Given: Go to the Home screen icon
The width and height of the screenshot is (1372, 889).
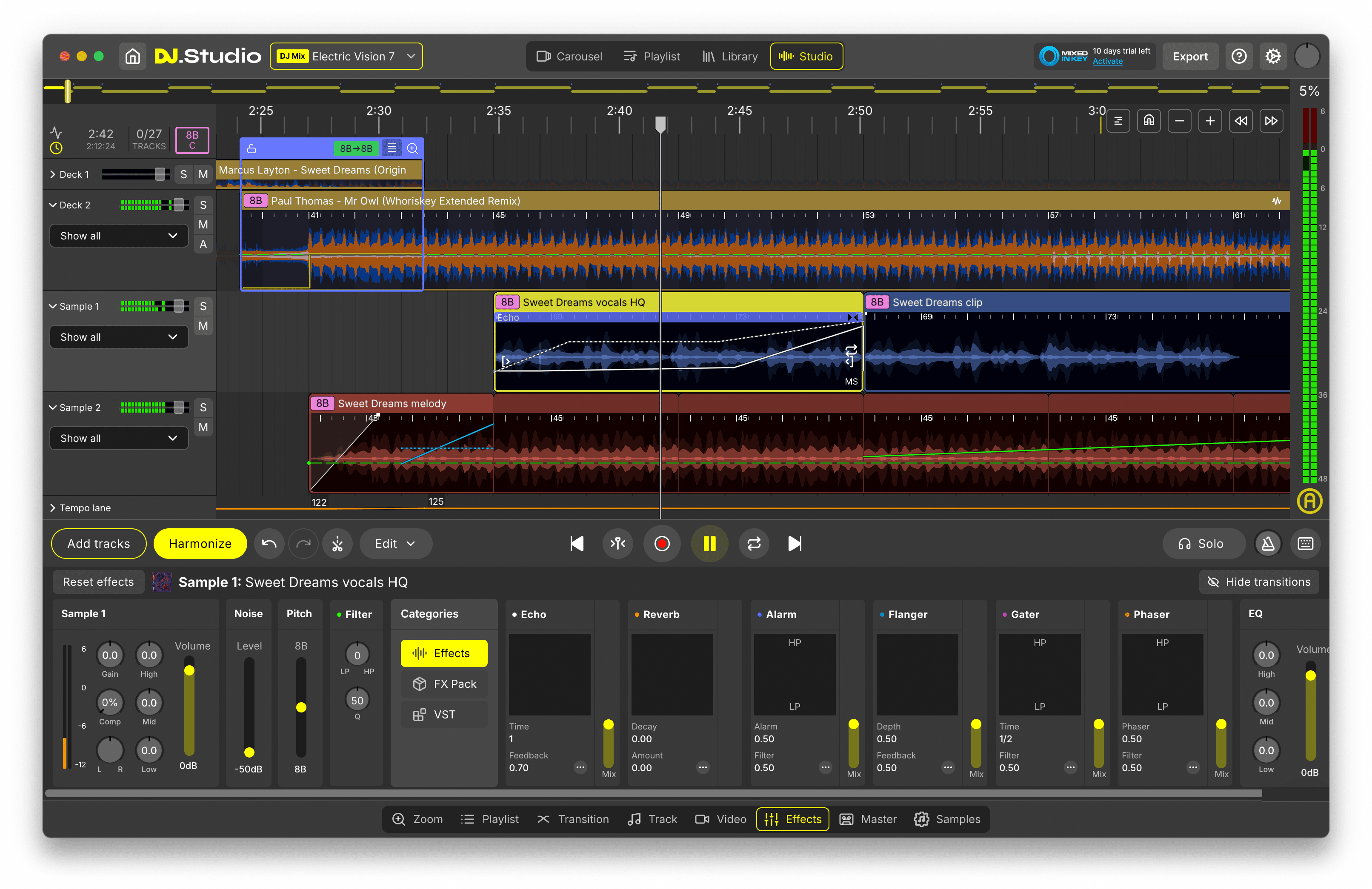Looking at the screenshot, I should point(133,57).
